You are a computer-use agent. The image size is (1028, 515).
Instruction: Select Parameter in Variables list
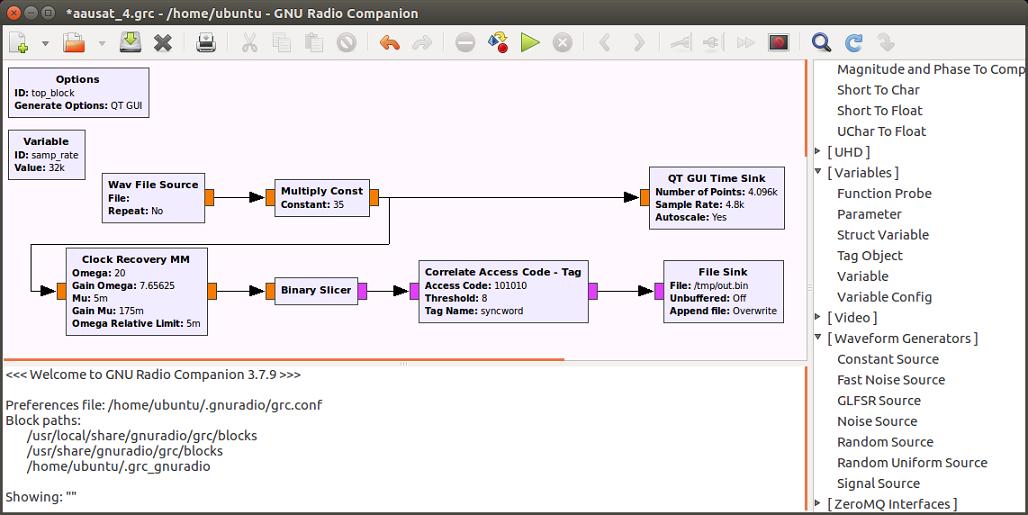point(869,214)
